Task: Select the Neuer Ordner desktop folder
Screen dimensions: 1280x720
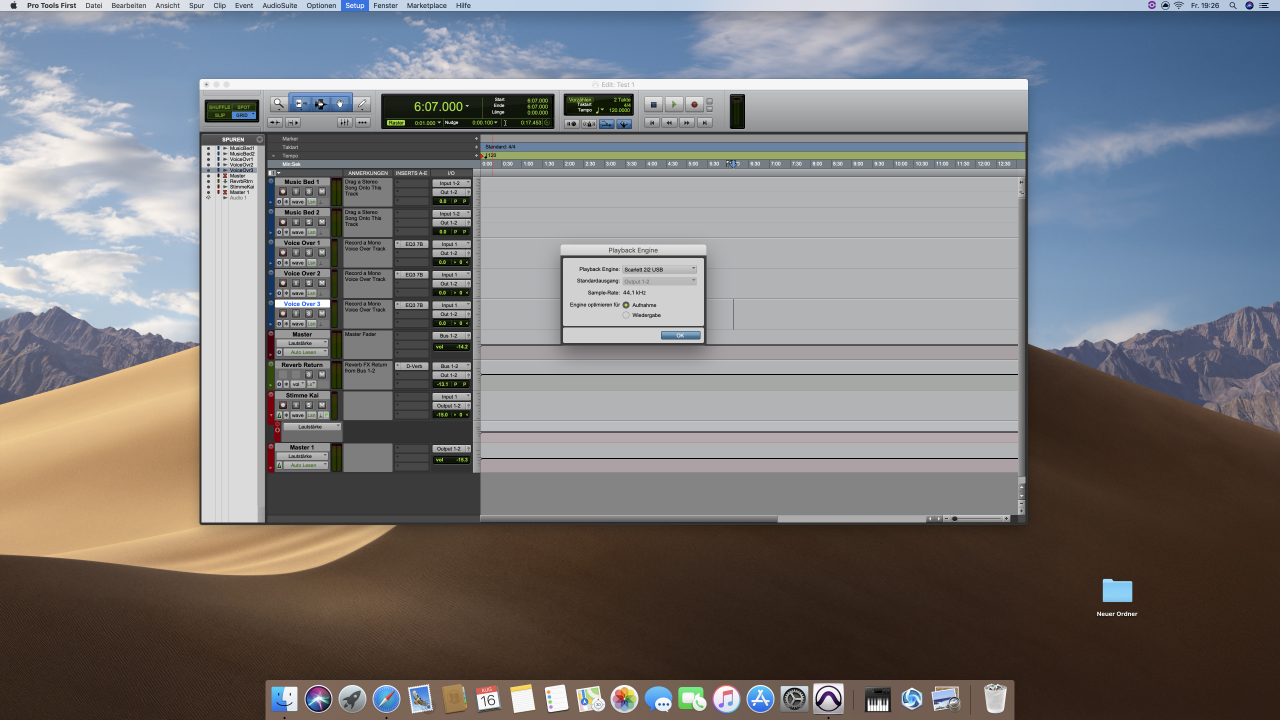Action: pos(1117,596)
